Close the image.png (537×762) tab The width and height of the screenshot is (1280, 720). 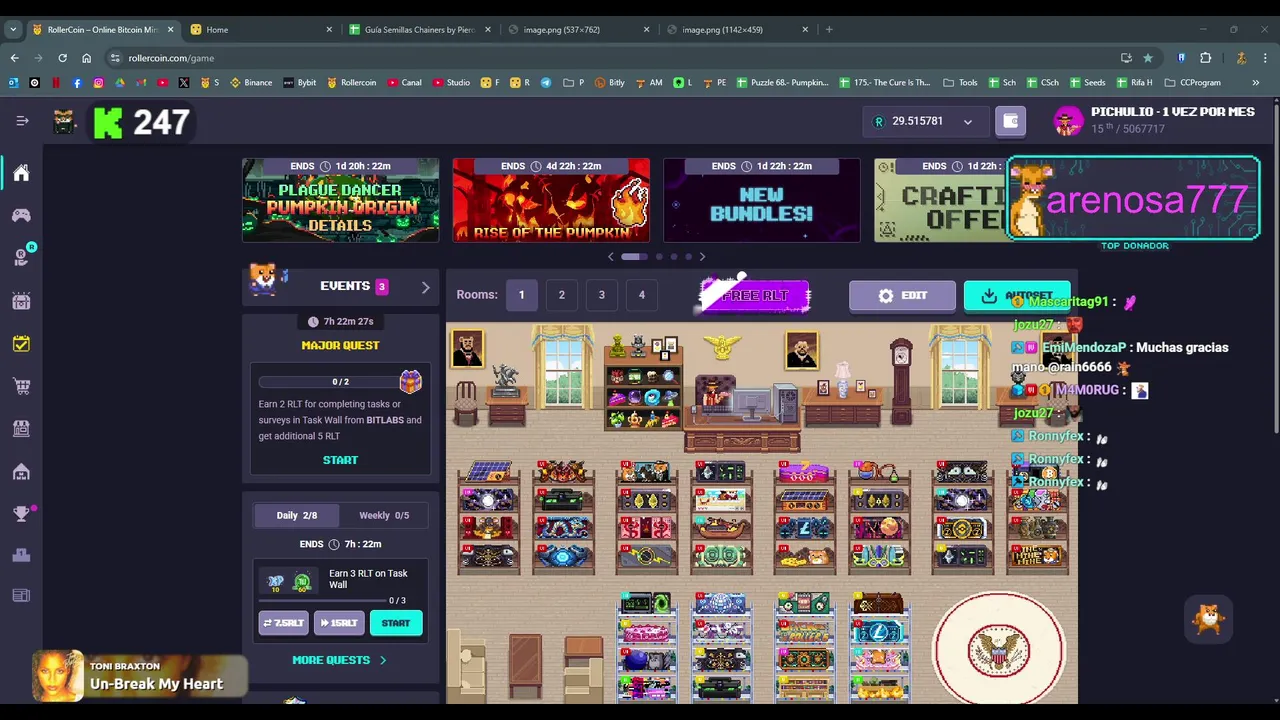point(647,29)
